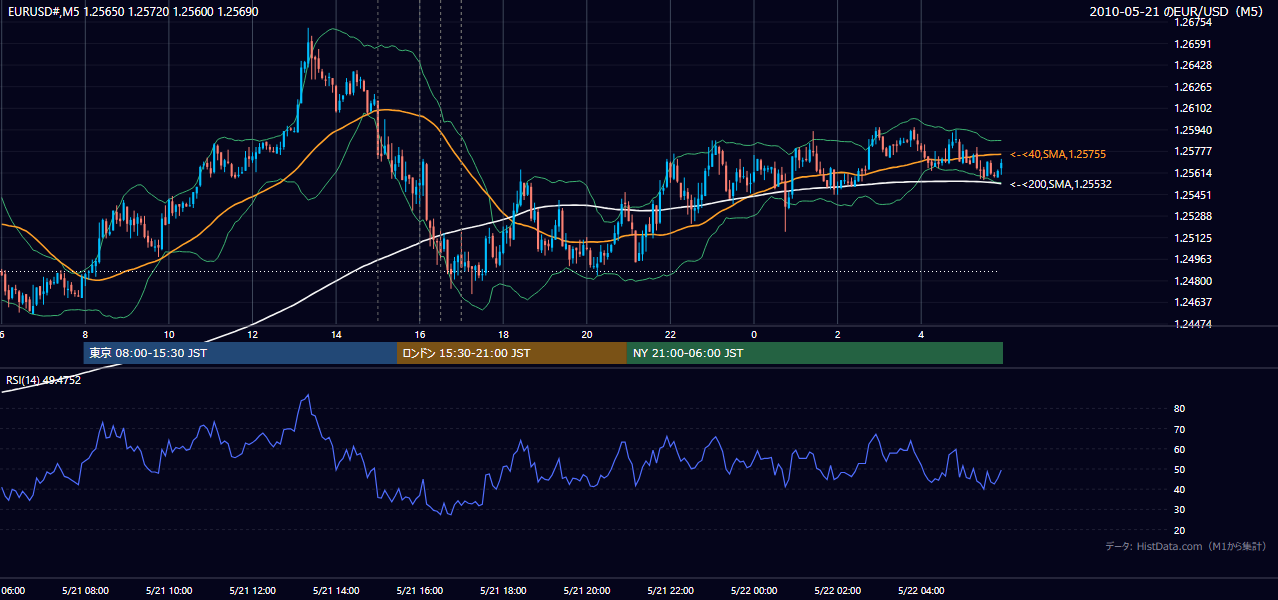Click price axis value 1.26754
This screenshot has height=600, width=1278.
(1192, 22)
